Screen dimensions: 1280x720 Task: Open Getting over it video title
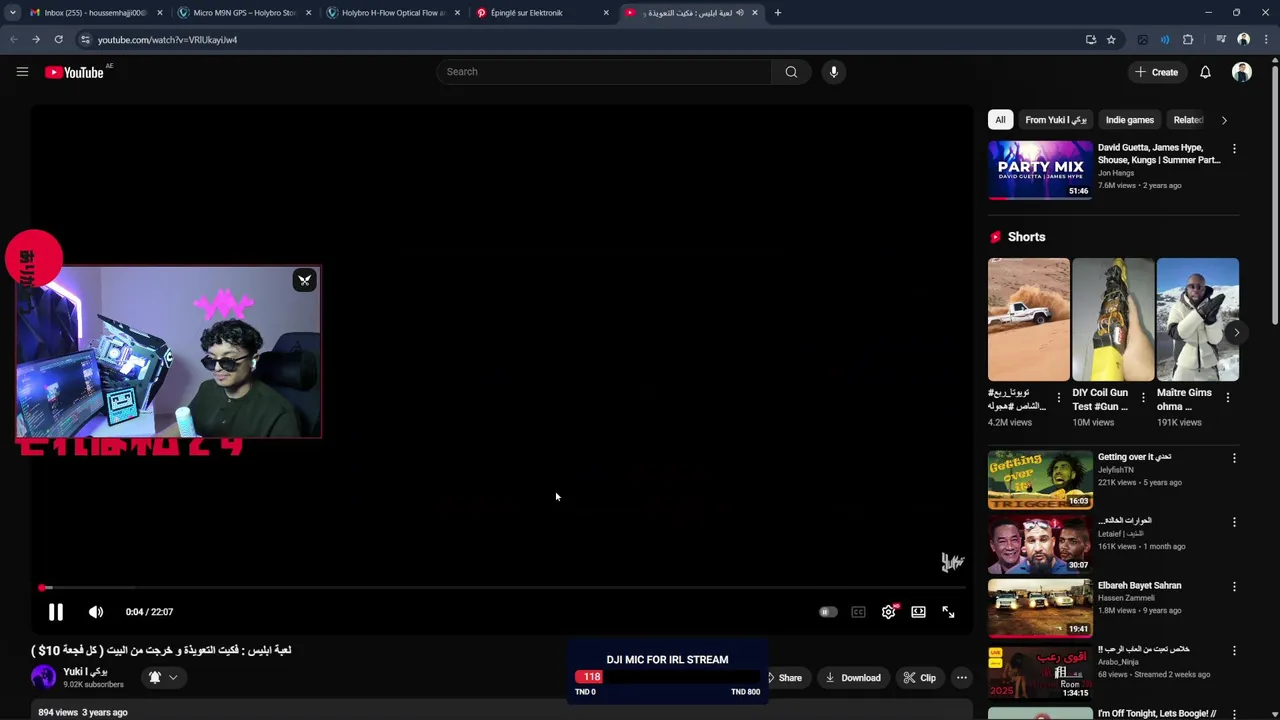(x=1134, y=457)
